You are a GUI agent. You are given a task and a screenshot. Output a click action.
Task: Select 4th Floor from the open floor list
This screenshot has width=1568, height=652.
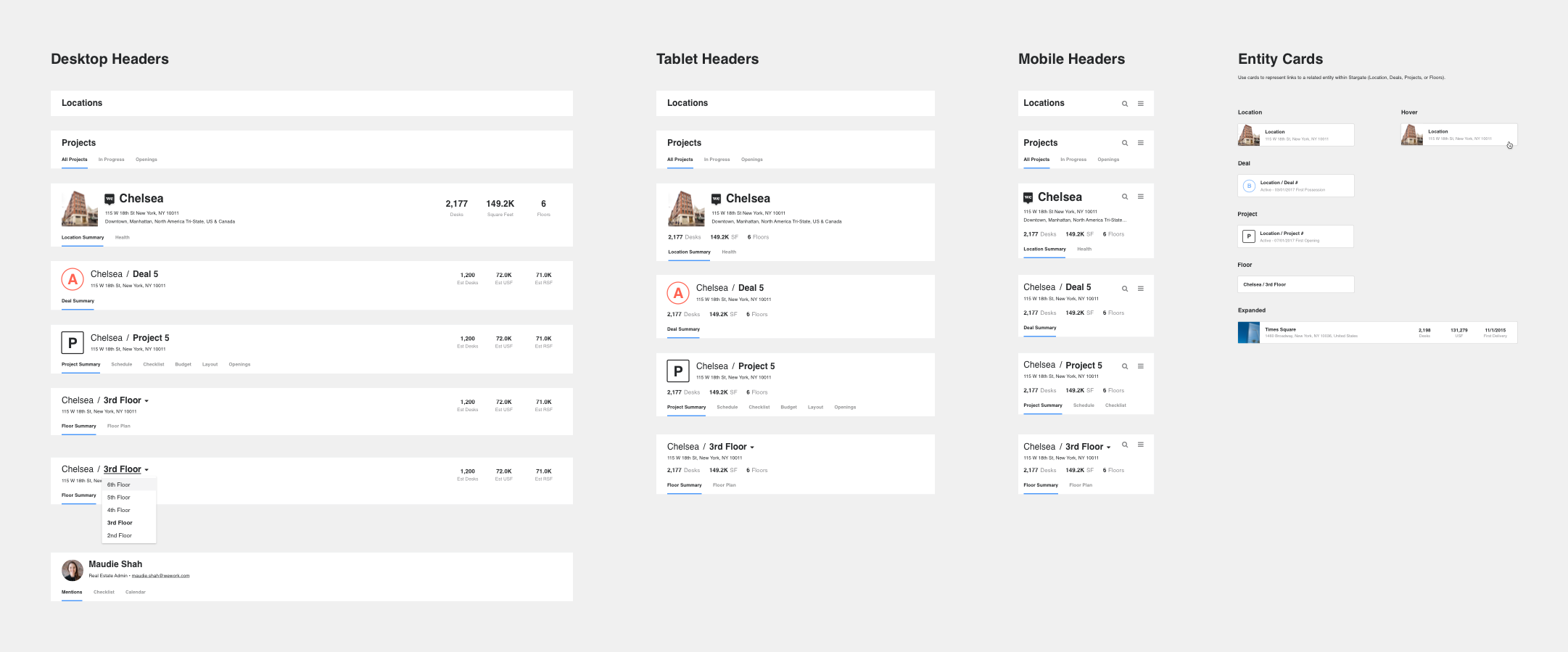click(x=129, y=510)
